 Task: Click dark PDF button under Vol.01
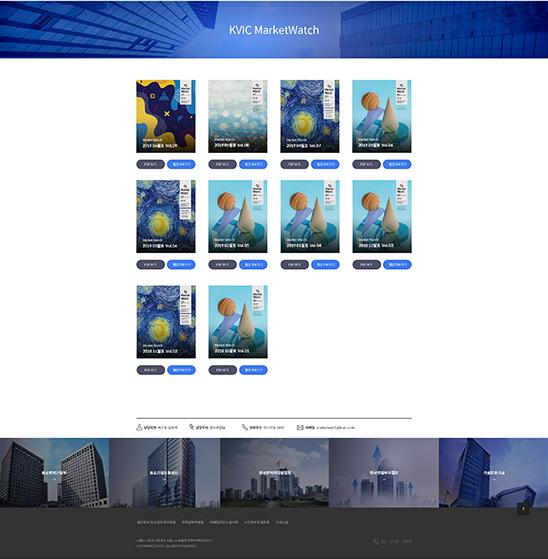(222, 370)
